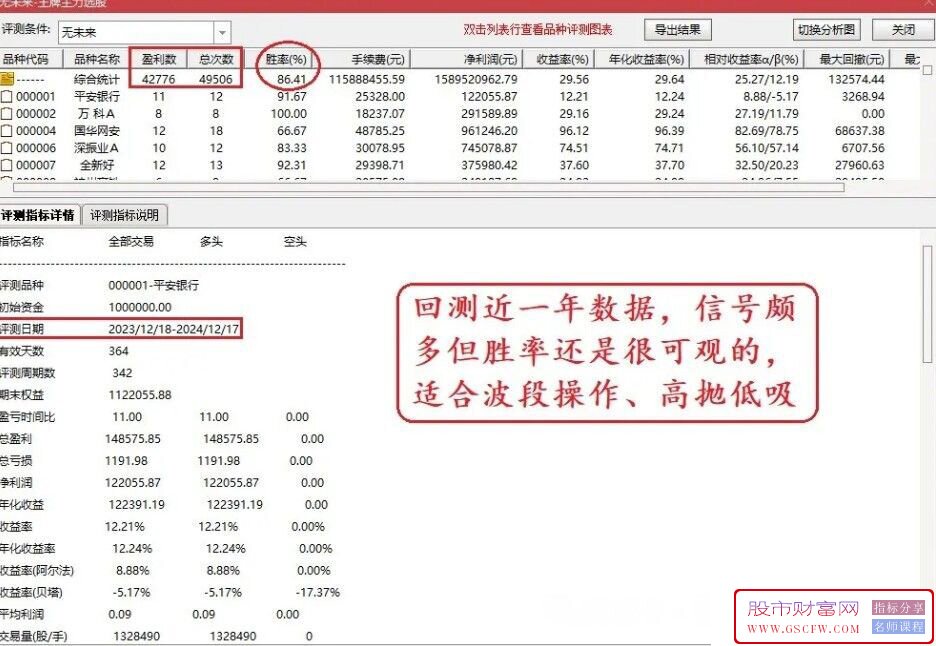Click the folder icon beside 综合统计 row
This screenshot has width=936, height=646.
[7, 79]
